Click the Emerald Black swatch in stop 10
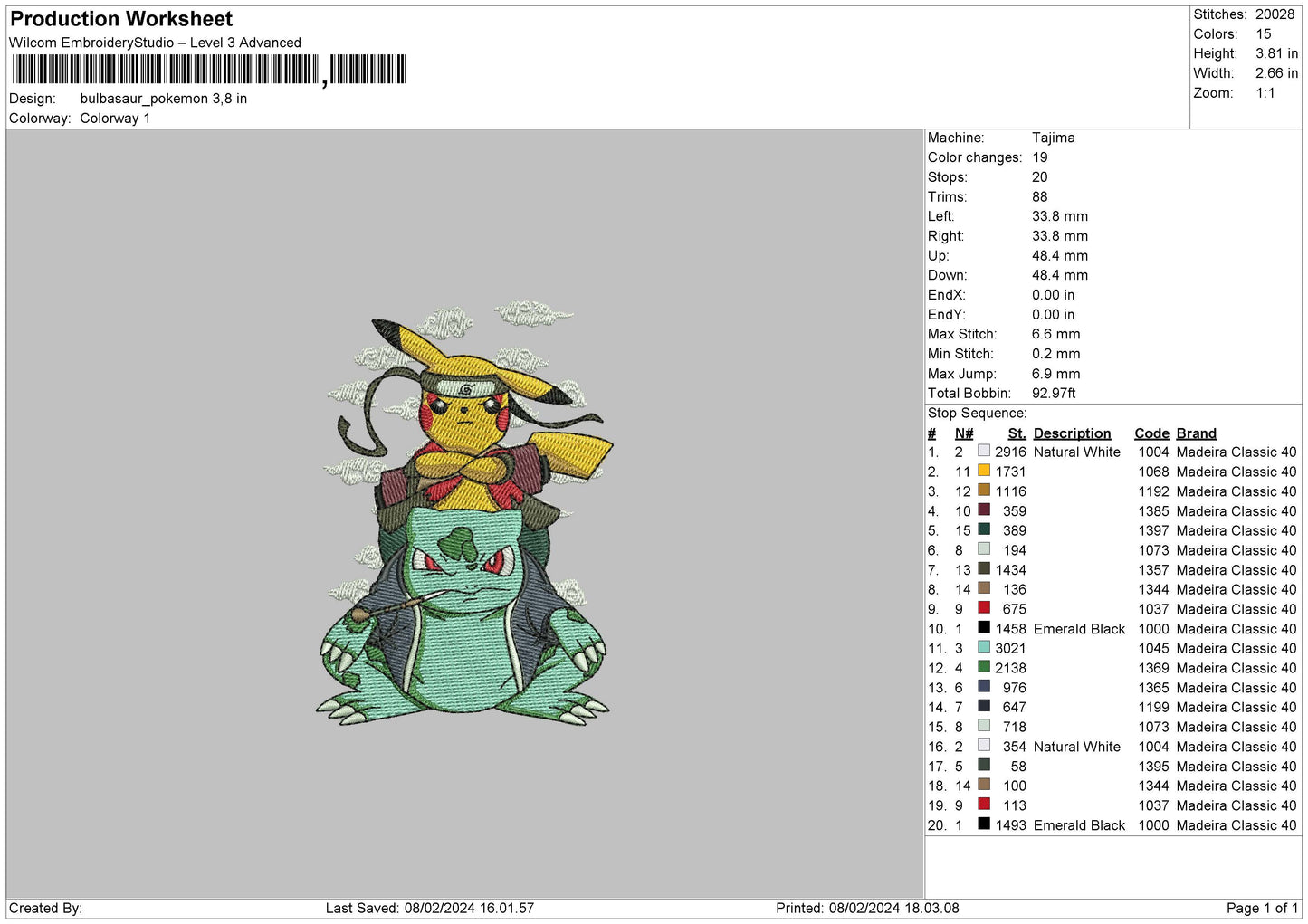The width and height of the screenshot is (1308, 924). pos(984,627)
